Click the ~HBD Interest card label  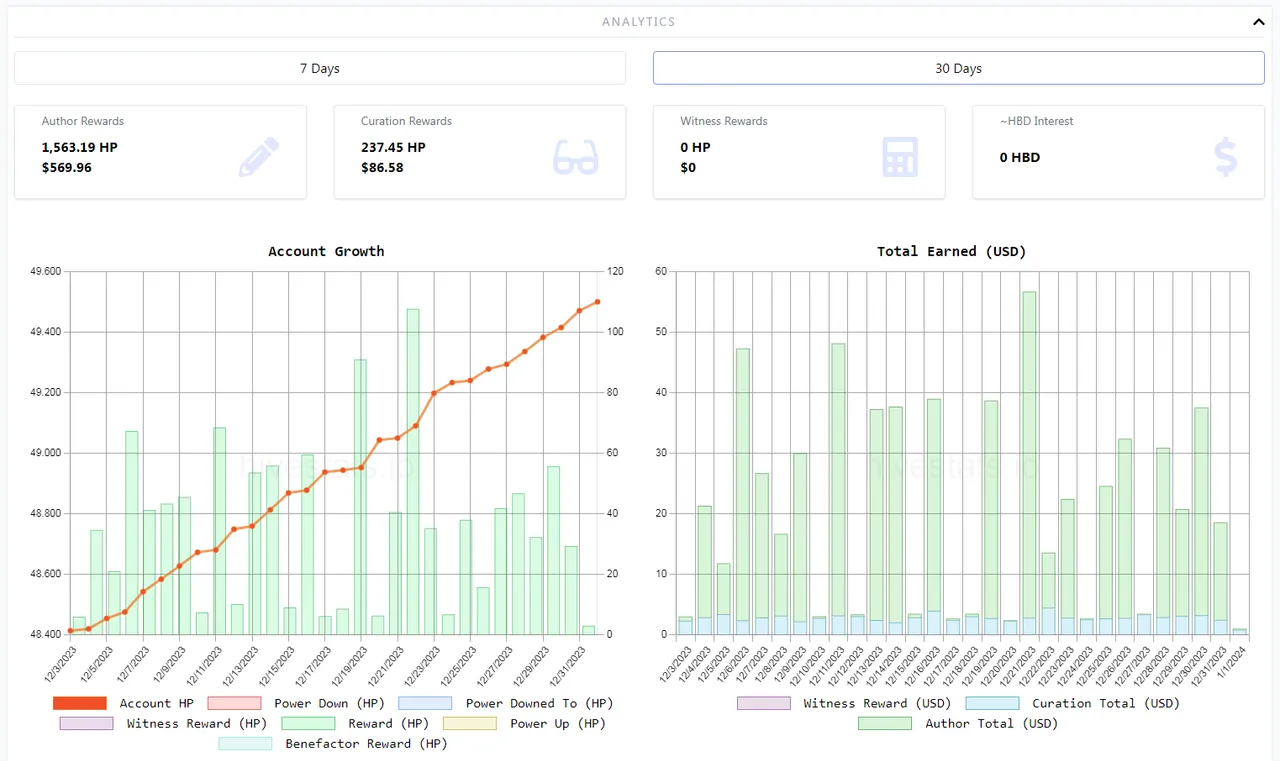click(x=1037, y=121)
